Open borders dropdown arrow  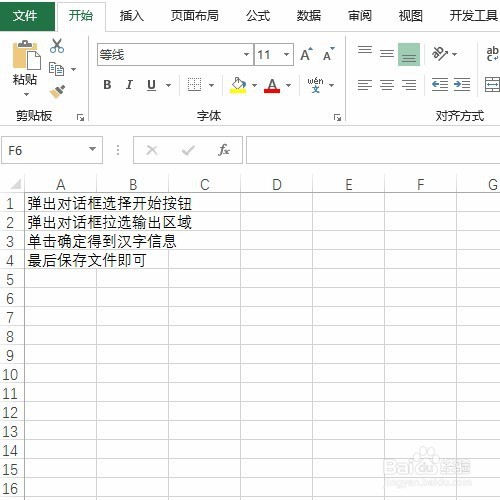211,85
